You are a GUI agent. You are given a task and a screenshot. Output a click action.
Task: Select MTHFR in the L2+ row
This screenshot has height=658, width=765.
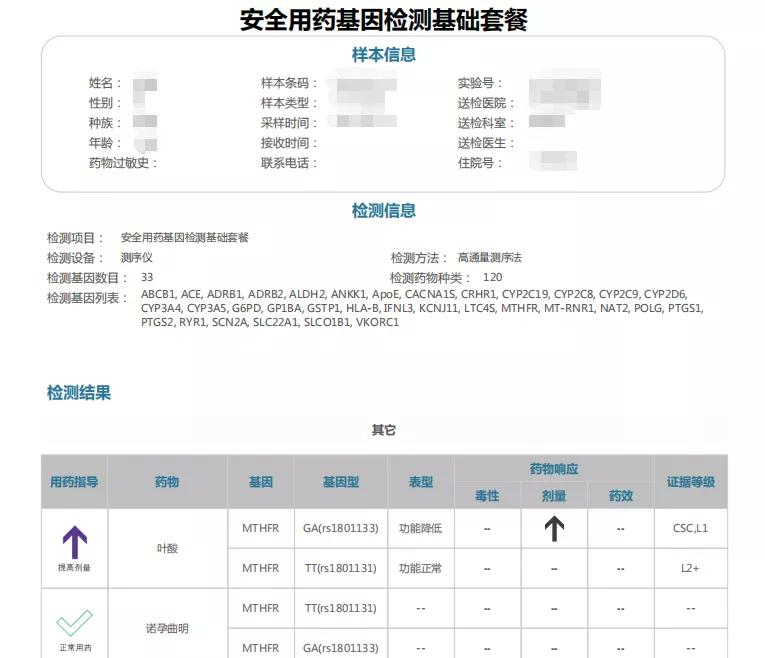[261, 568]
